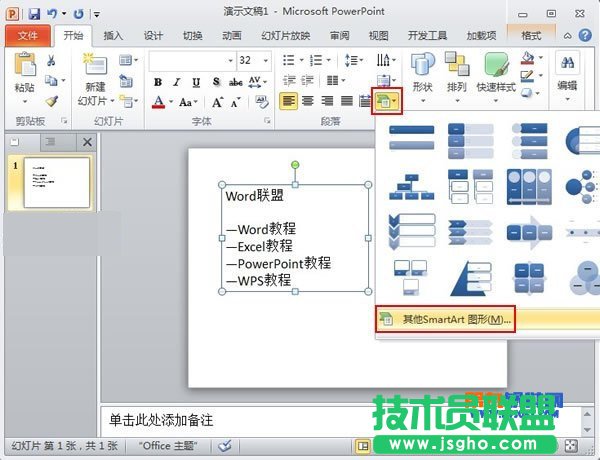The width and height of the screenshot is (600, 460).
Task: Click the Save icon in quick access toolbar
Action: (x=34, y=14)
